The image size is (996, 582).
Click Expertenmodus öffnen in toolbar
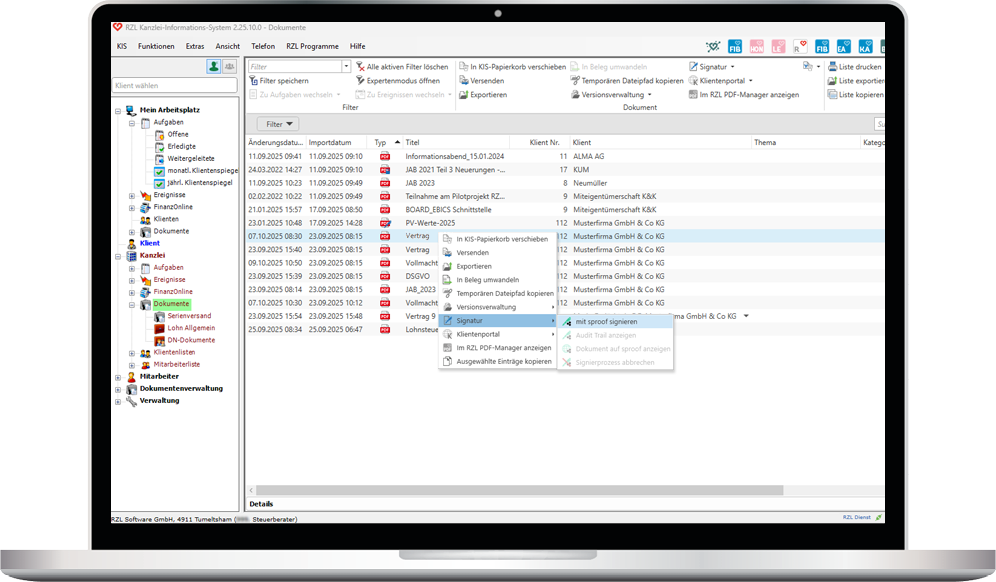point(398,81)
